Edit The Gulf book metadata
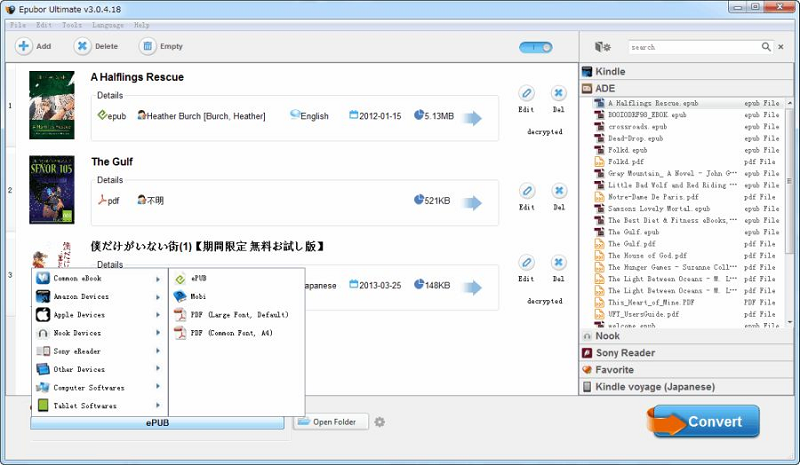Viewport: 800px width, 465px height. (527, 191)
